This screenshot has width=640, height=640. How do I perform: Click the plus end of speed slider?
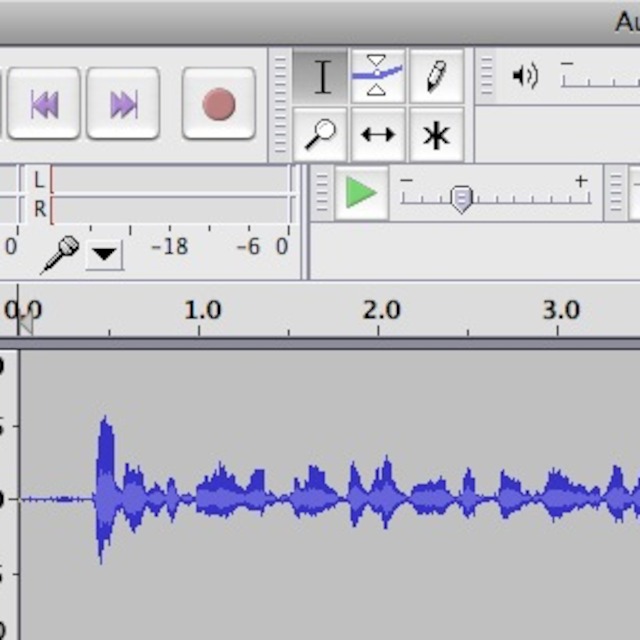[581, 180]
